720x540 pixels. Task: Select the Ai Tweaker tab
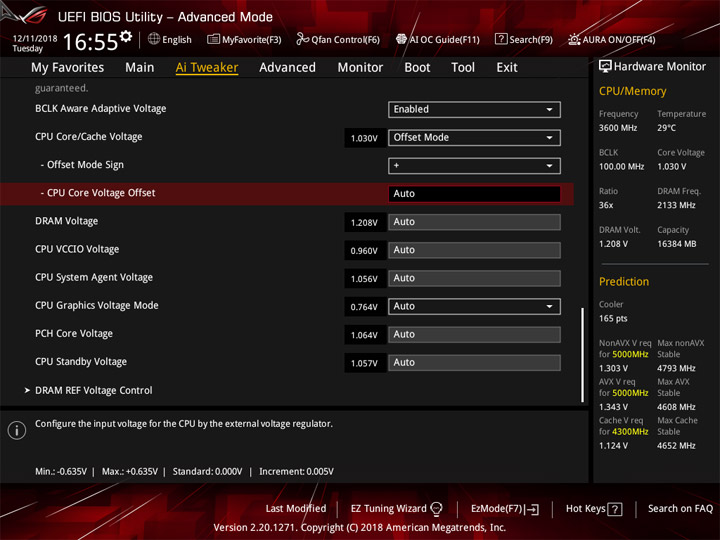(x=207, y=68)
